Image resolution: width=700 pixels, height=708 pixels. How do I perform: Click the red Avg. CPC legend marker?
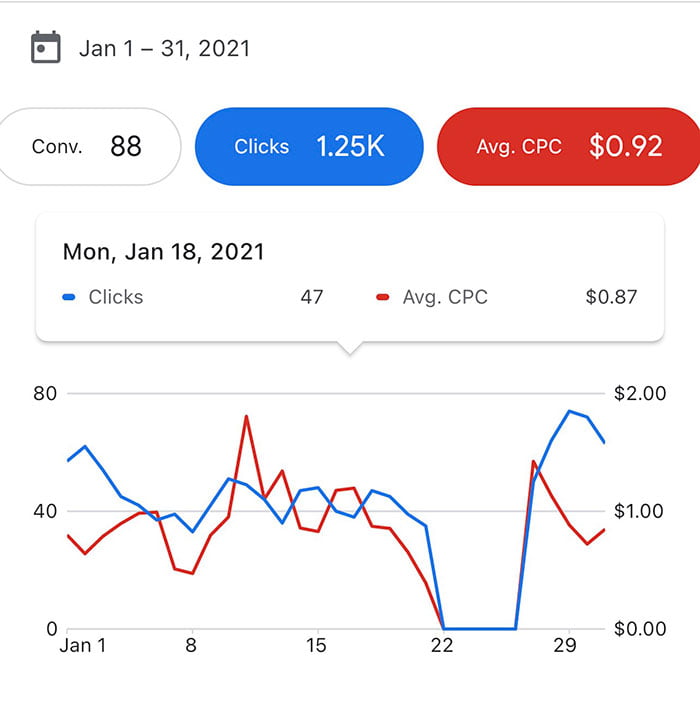click(x=383, y=297)
